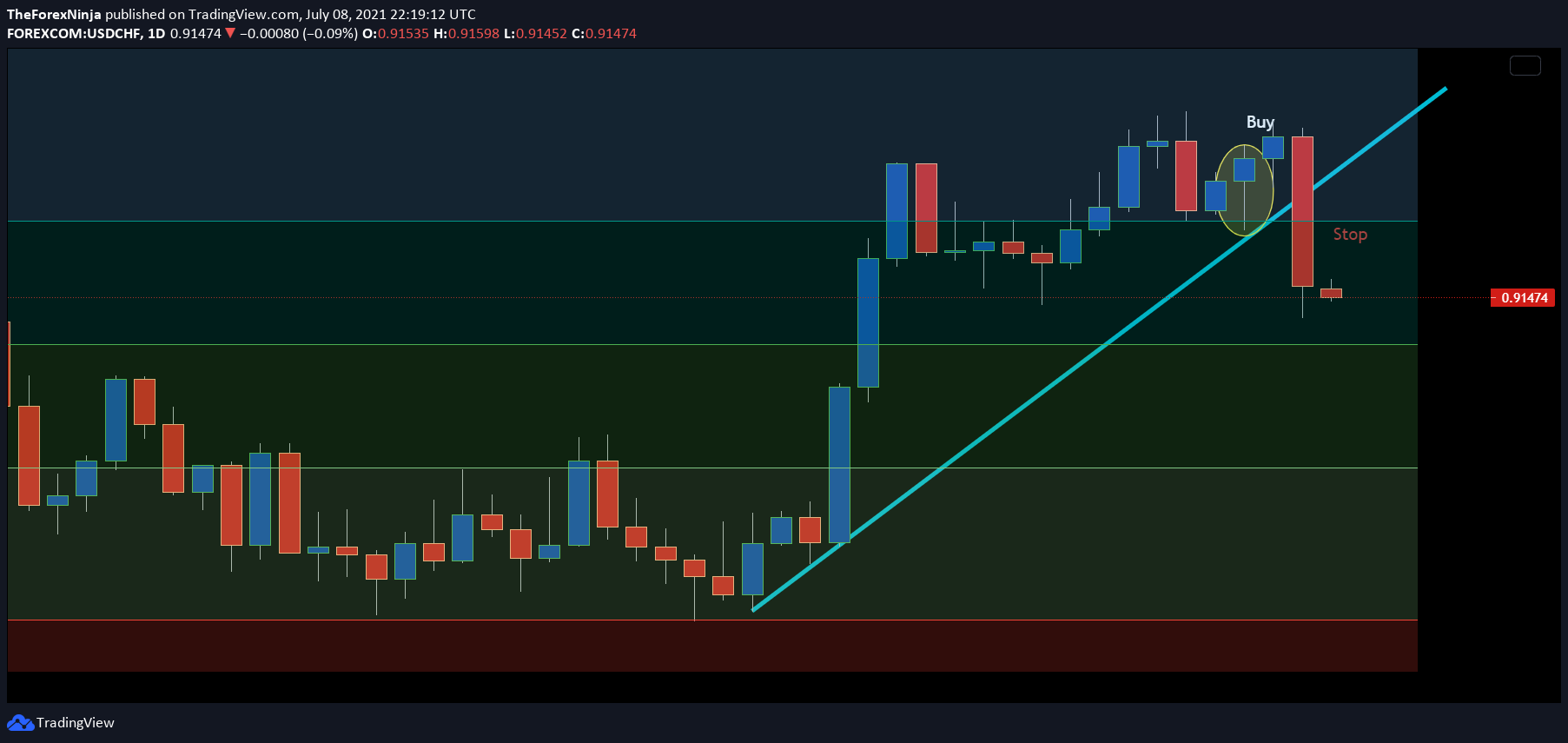Click the publish timestamp 'July 08, 2021 22:19:12 UTC'
Image resolution: width=1568 pixels, height=743 pixels.
point(390,14)
